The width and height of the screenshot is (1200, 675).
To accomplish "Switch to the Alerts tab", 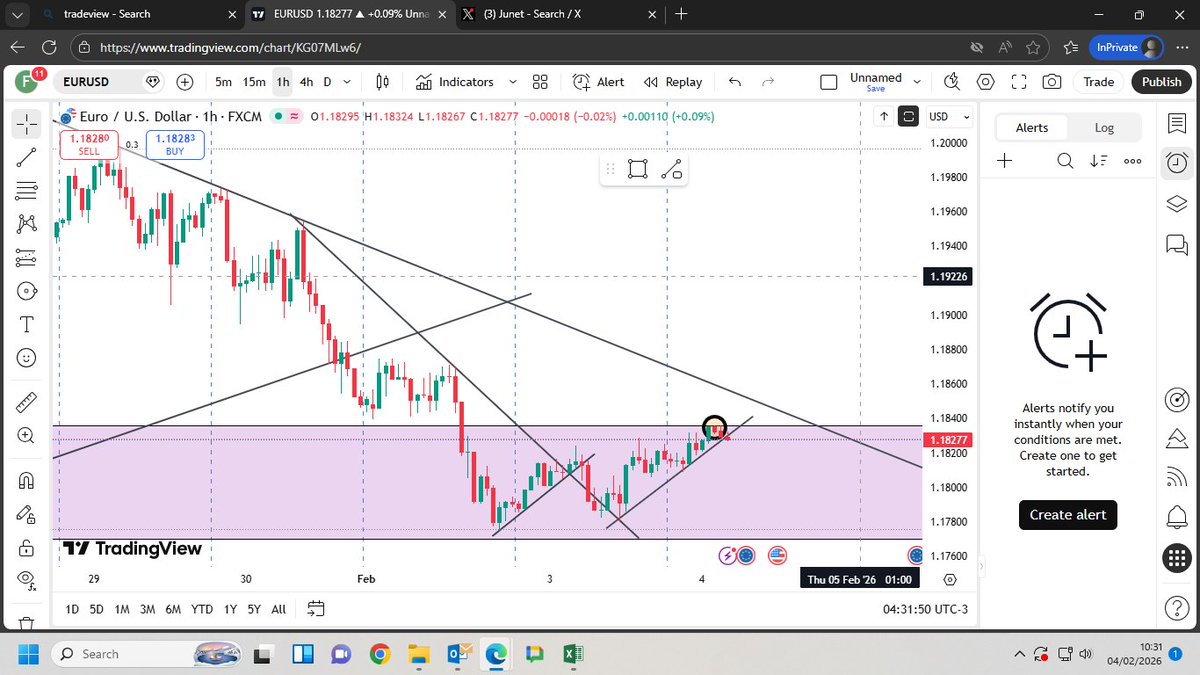I will click(1032, 127).
